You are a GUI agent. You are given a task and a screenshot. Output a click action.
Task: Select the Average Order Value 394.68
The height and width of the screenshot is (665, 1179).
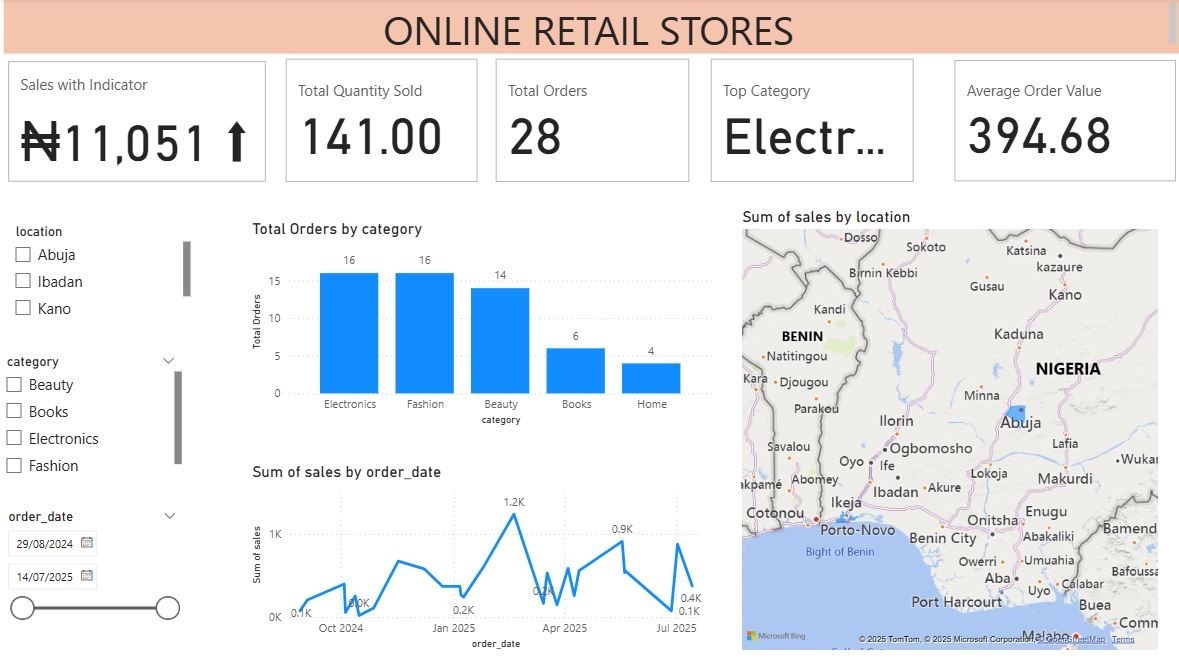(x=1039, y=136)
